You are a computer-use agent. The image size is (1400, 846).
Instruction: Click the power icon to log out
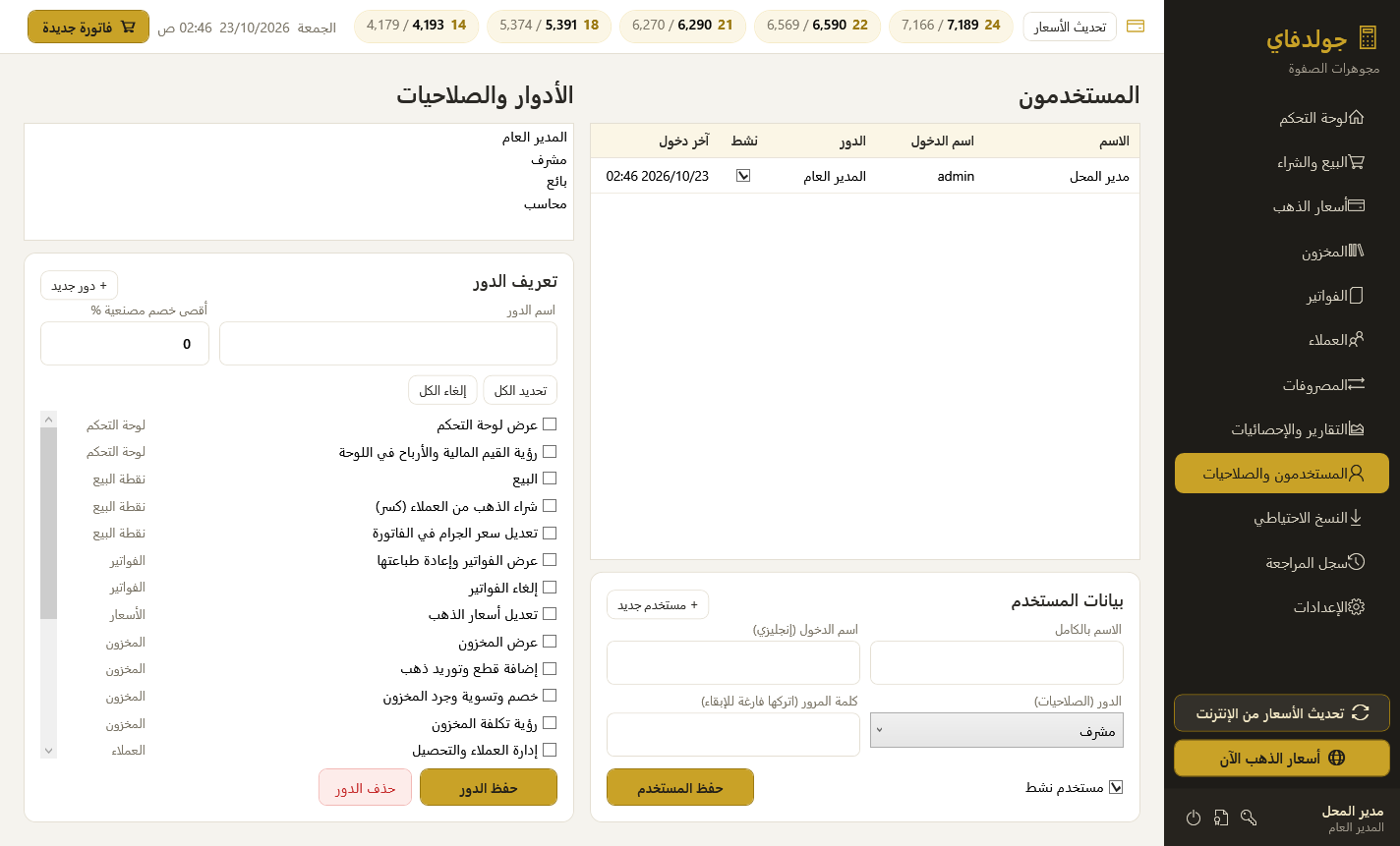(x=1194, y=818)
